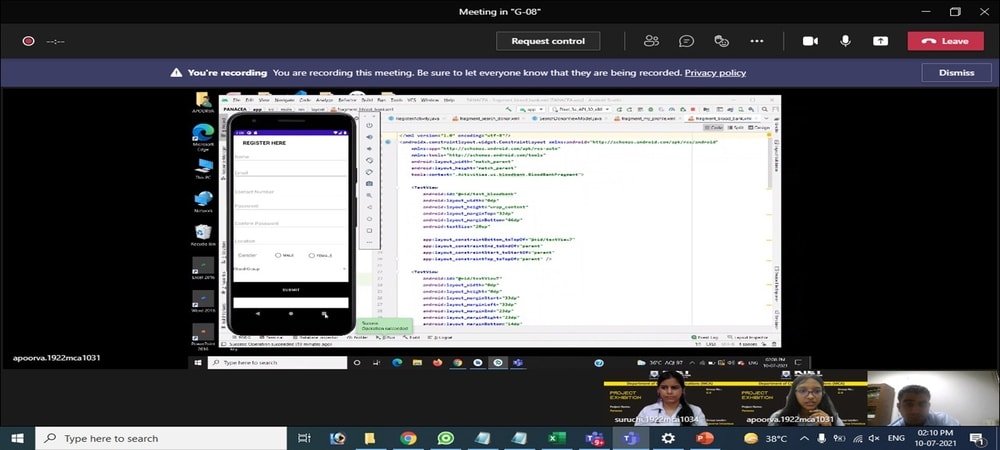Image resolution: width=1000 pixels, height=450 pixels.
Task: Open Google Chrome from the taskbar
Action: 408,438
